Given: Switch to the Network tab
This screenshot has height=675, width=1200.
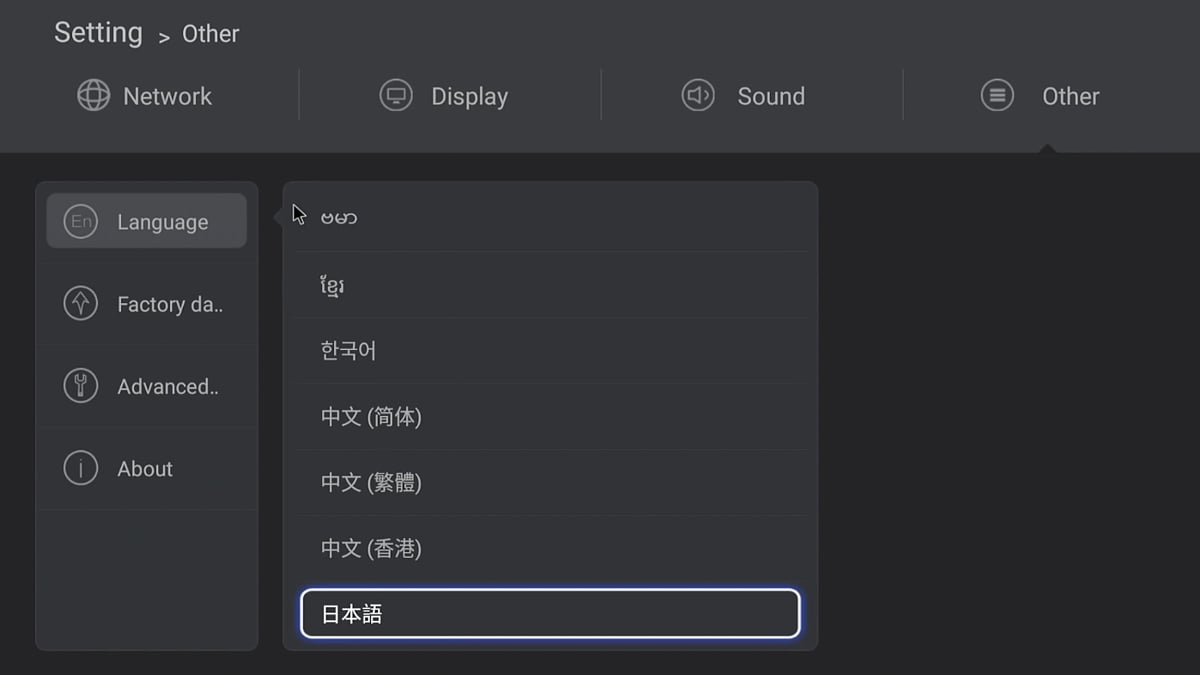Looking at the screenshot, I should click(167, 96).
